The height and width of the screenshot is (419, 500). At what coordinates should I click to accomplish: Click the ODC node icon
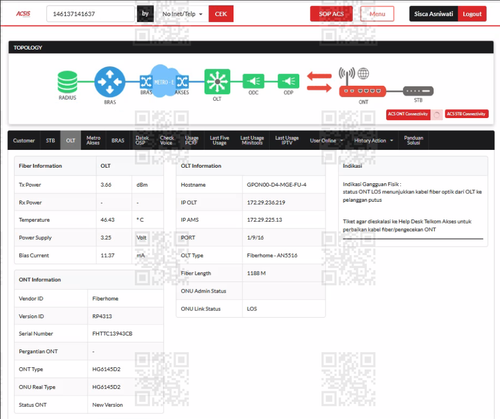pyautogui.click(x=253, y=81)
